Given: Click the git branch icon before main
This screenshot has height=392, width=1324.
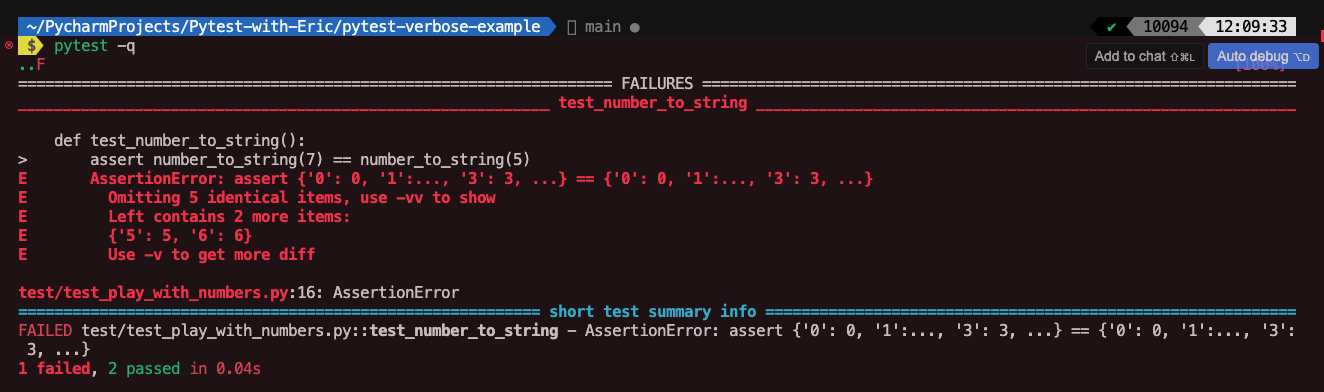Looking at the screenshot, I should [x=573, y=27].
